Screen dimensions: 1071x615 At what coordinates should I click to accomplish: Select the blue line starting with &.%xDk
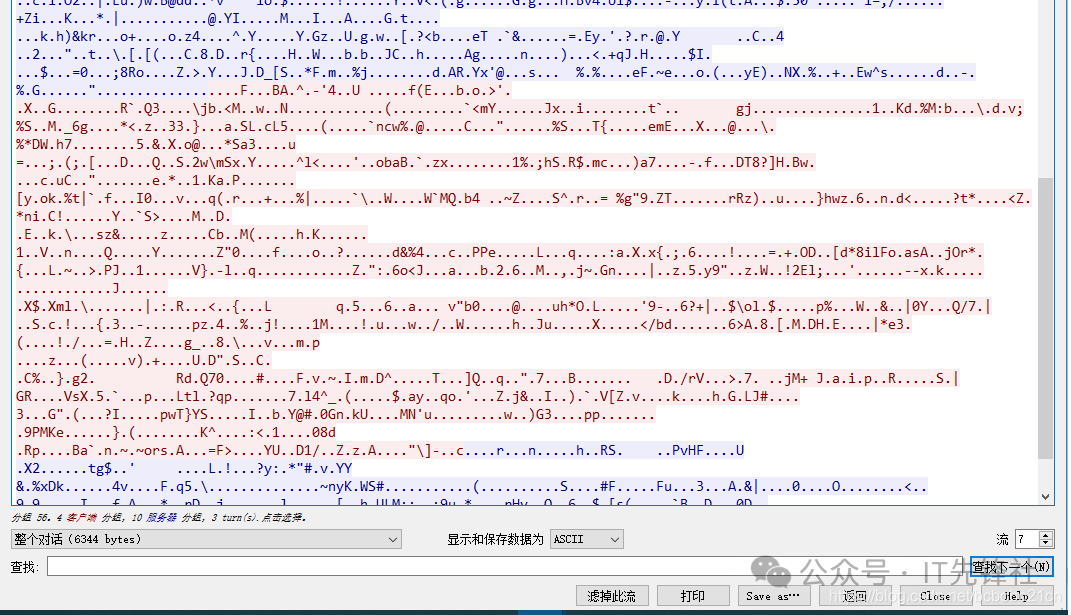[300, 486]
